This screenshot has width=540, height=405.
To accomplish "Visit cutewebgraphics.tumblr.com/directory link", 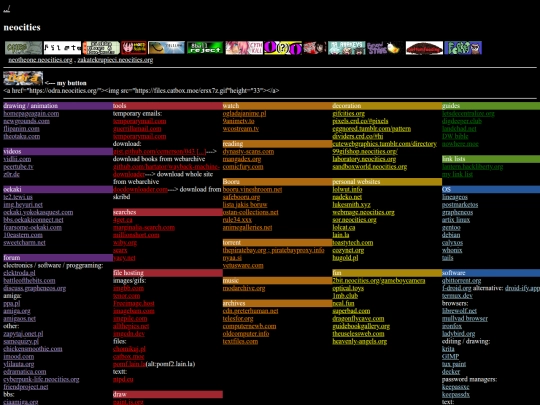I will (384, 144).
